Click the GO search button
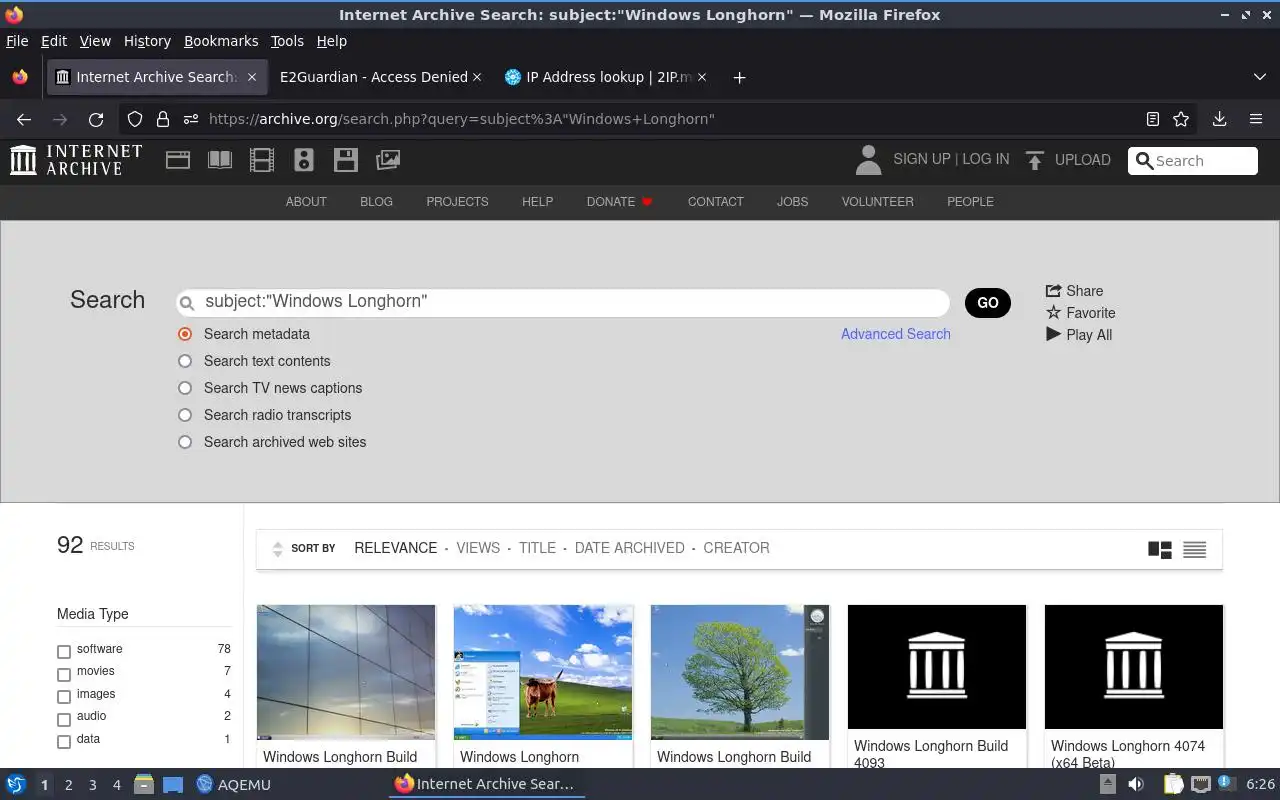Screen dimensions: 1280x800 click(x=988, y=303)
